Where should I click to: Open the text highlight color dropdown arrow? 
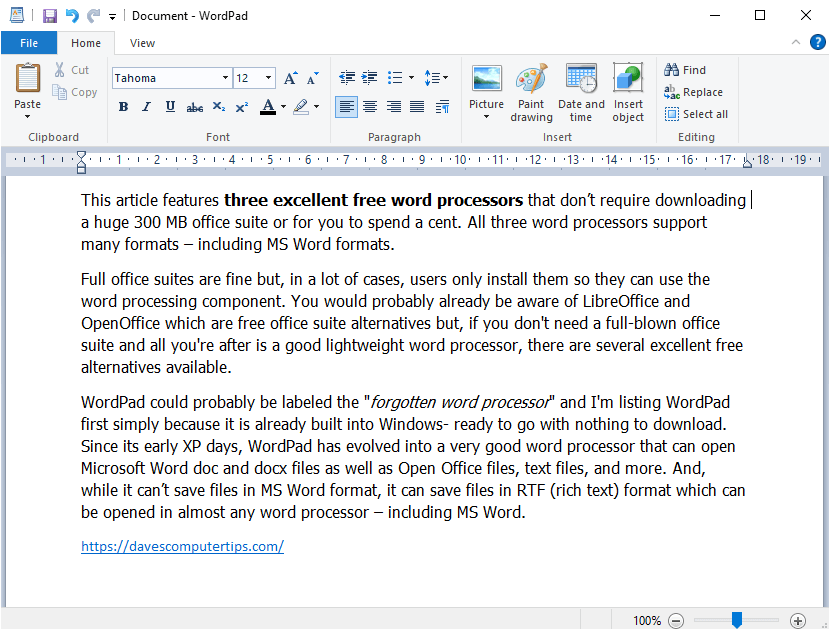pos(316,107)
